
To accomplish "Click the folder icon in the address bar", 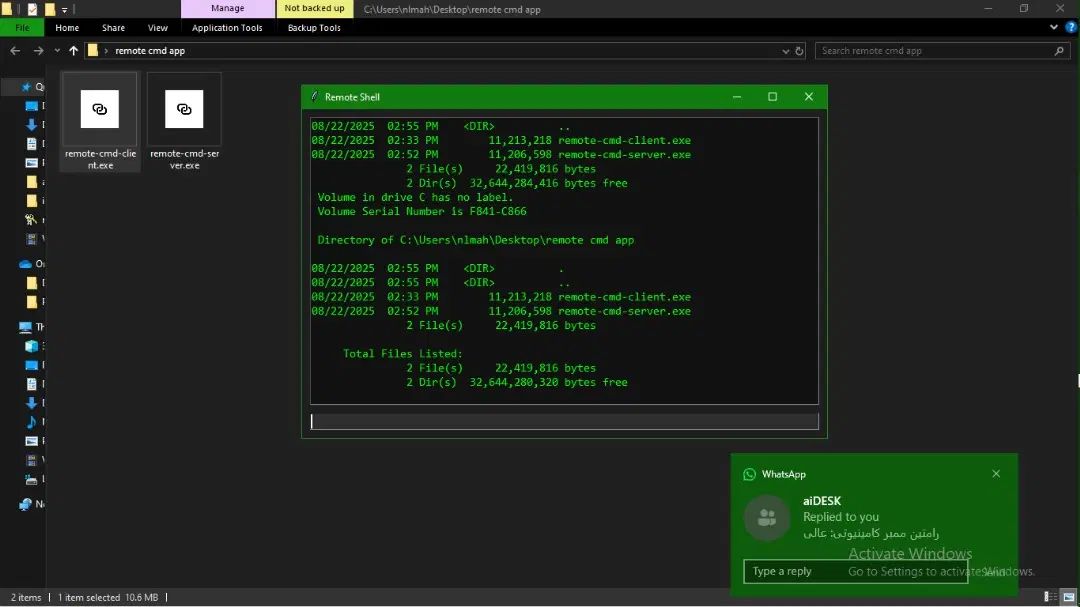I will click(x=93, y=50).
